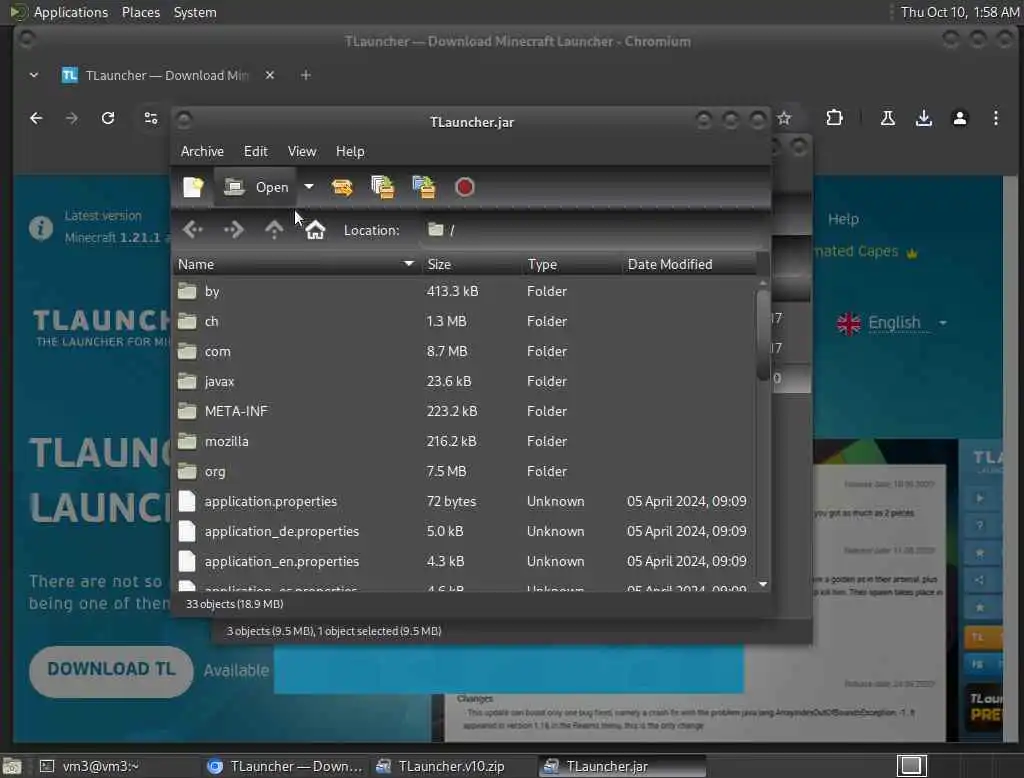Expand the Open button dropdown arrow
This screenshot has width=1024, height=778.
(309, 187)
